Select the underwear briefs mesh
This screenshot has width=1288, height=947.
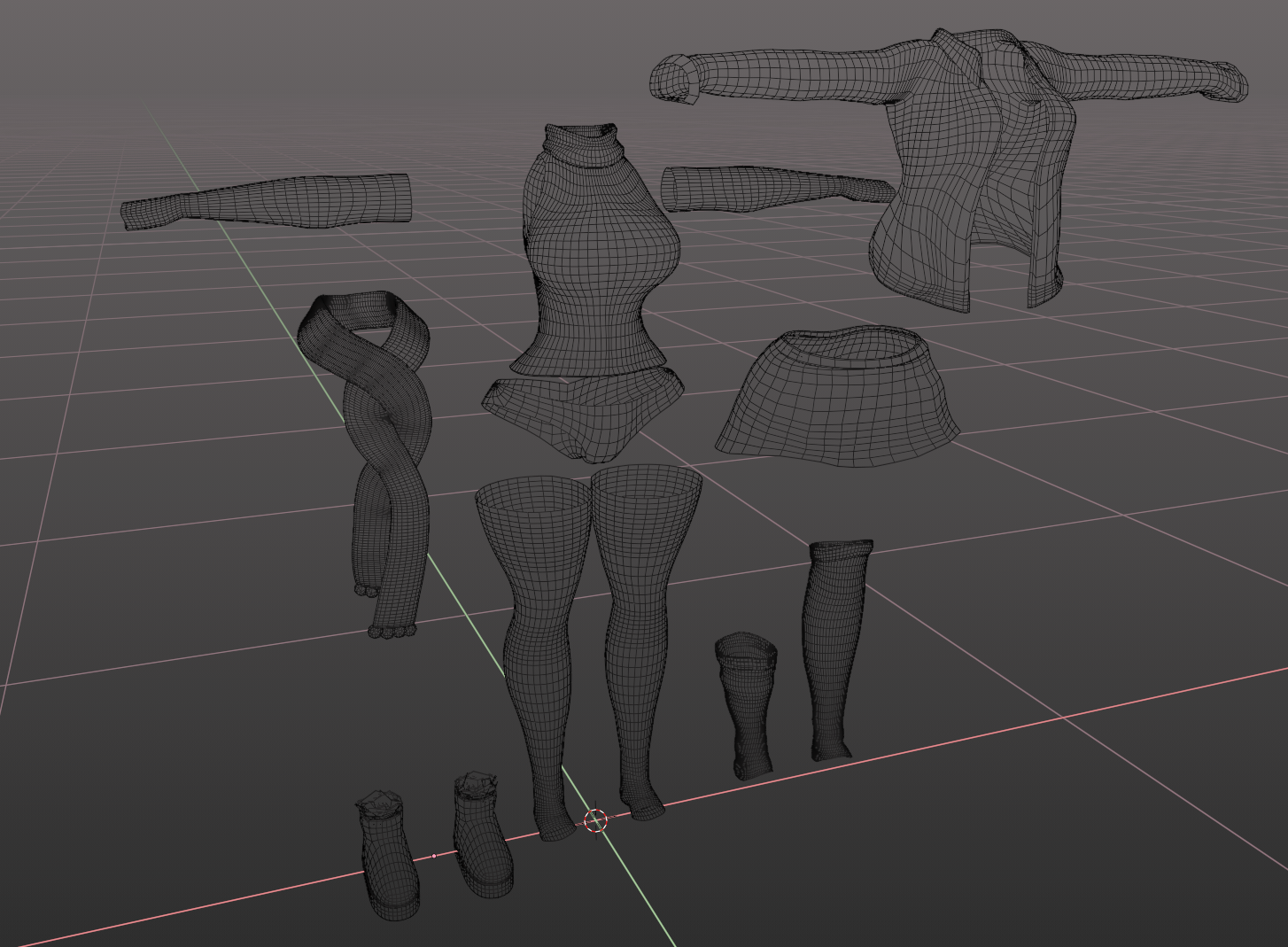pos(582,416)
